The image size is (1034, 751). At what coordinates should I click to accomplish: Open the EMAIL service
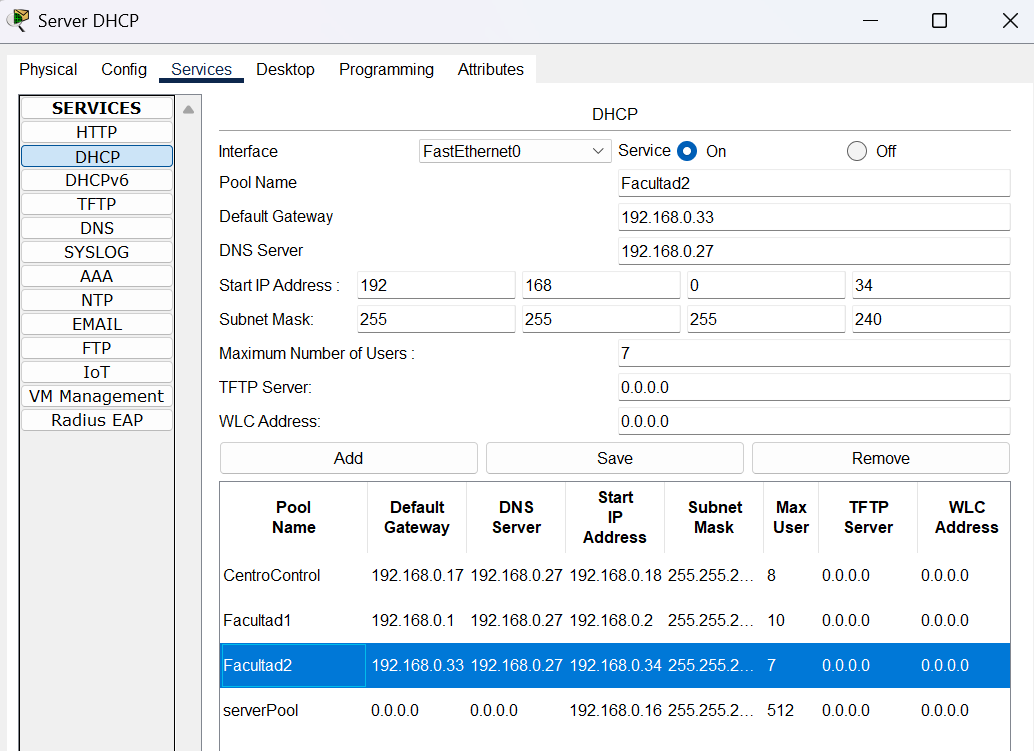(x=97, y=324)
